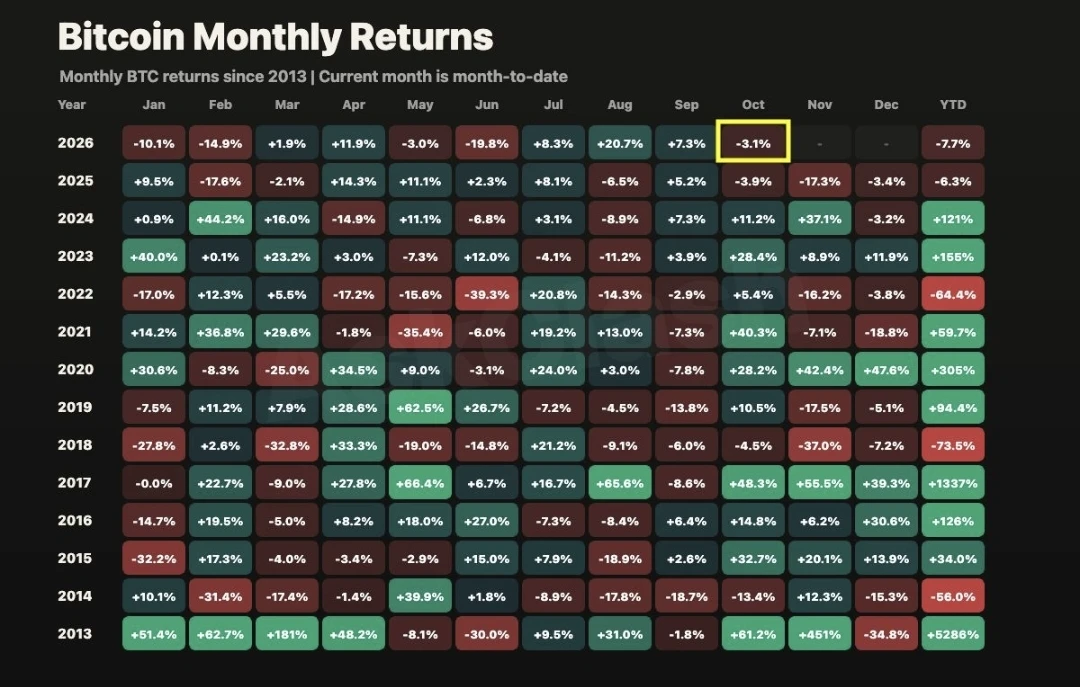Click the -32.2% January 2015 cell
This screenshot has height=687, width=1080.
(154, 559)
